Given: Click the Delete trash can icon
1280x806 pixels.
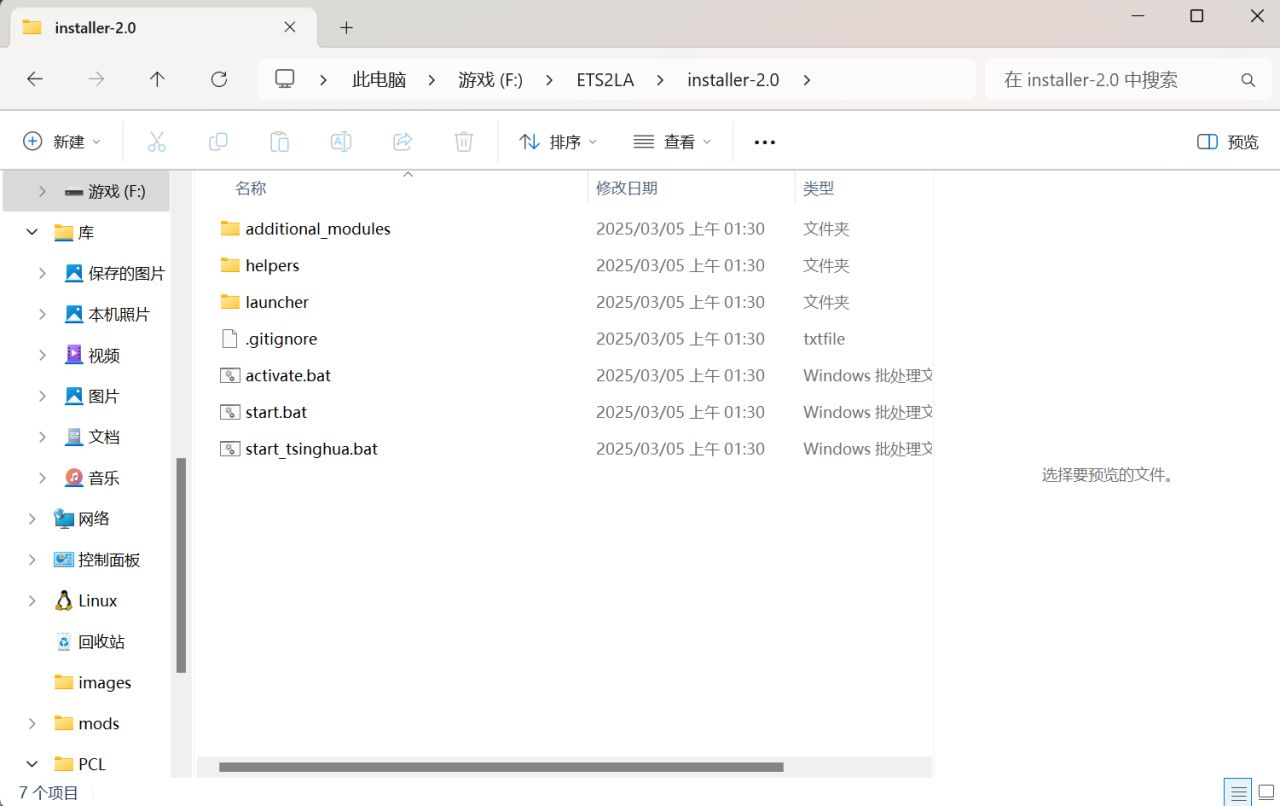Looking at the screenshot, I should (x=464, y=142).
